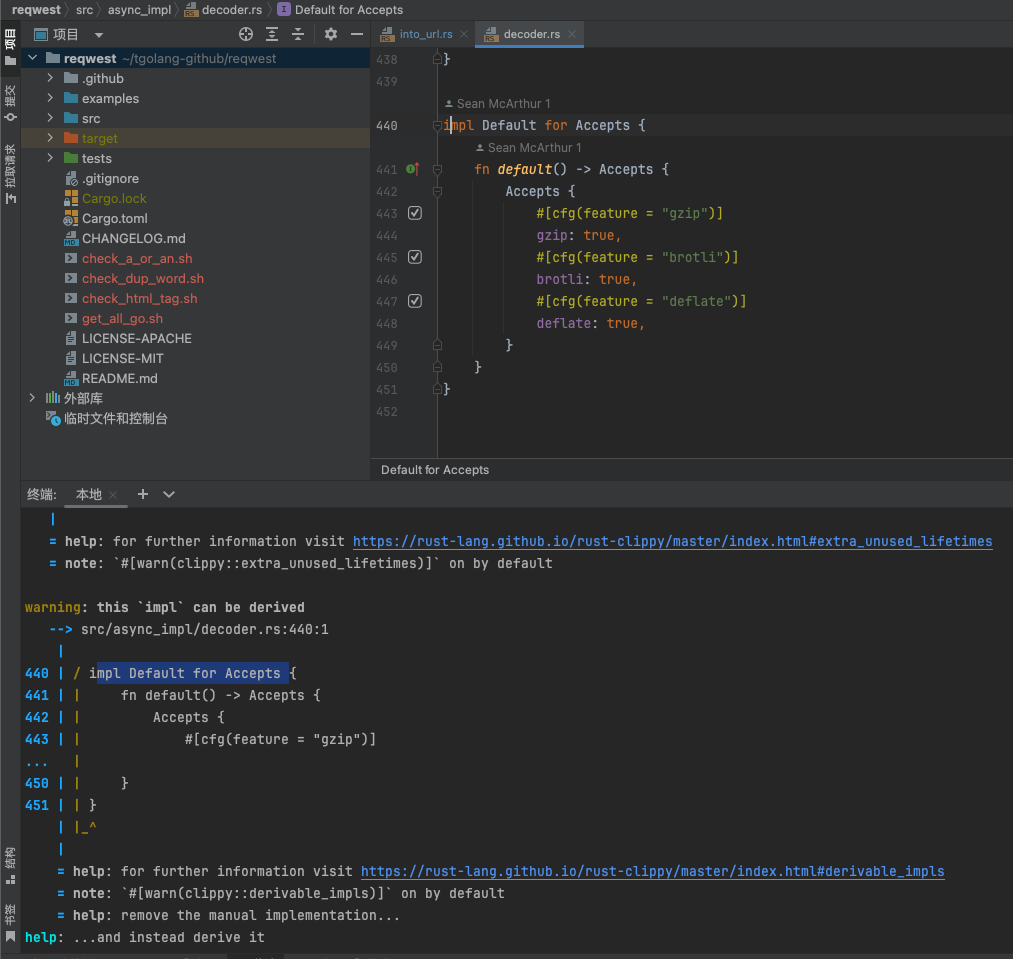
Task: Open the clippy derivable_impls documentation link
Action: pyautogui.click(x=652, y=871)
